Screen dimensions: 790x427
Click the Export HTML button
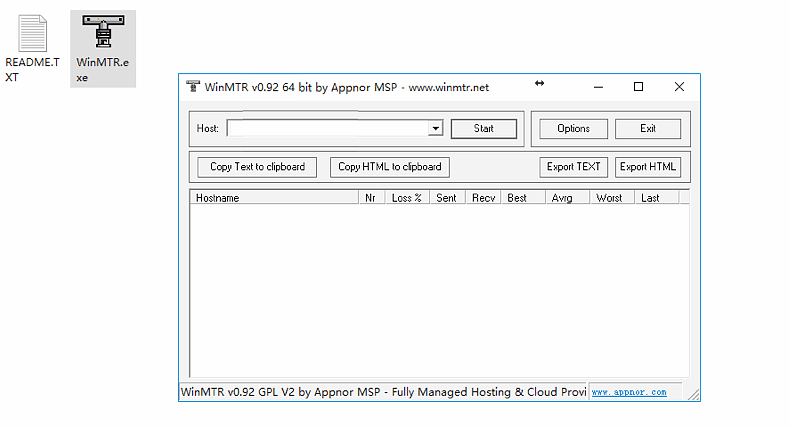point(647,167)
